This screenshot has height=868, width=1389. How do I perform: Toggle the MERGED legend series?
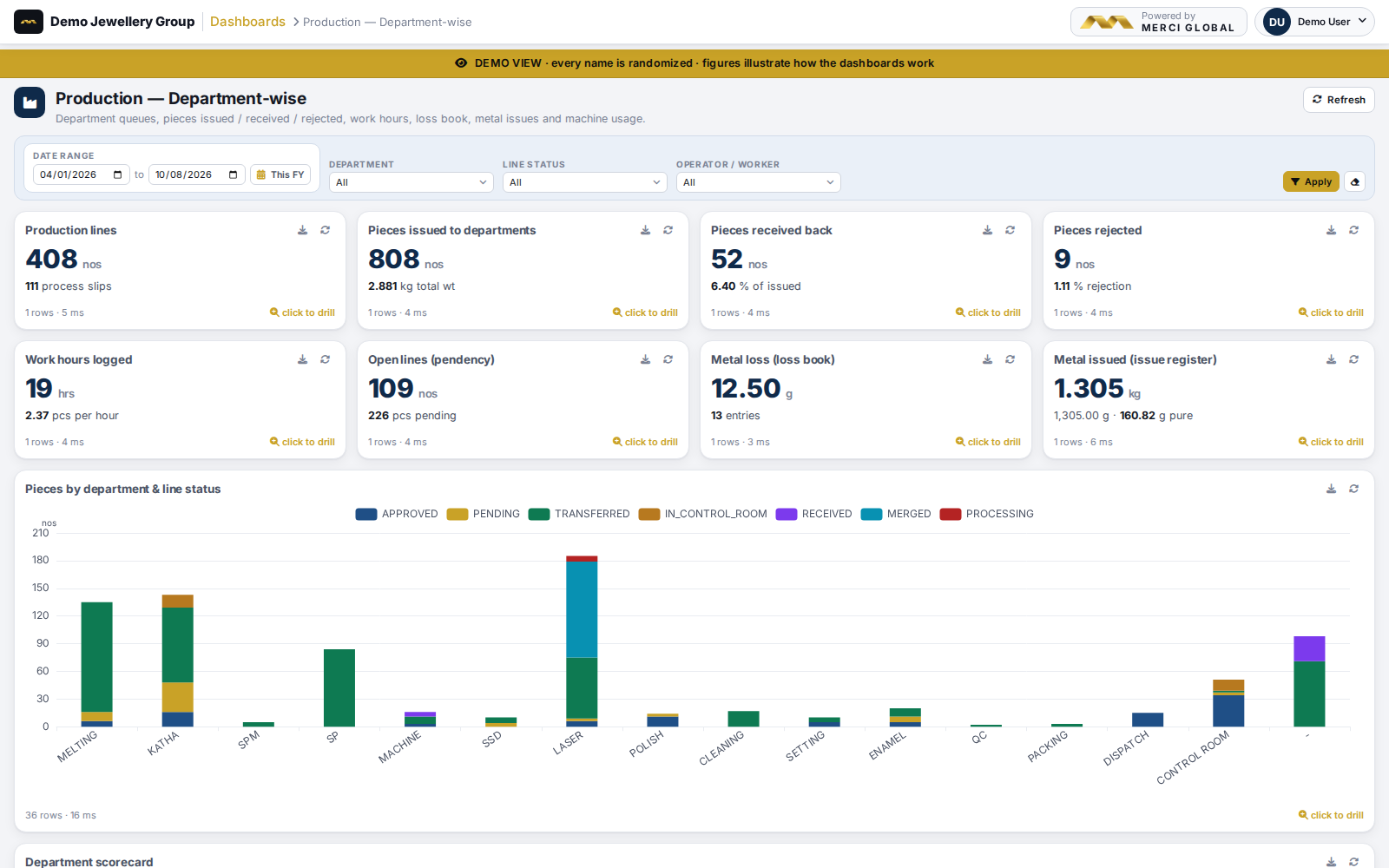click(x=896, y=514)
